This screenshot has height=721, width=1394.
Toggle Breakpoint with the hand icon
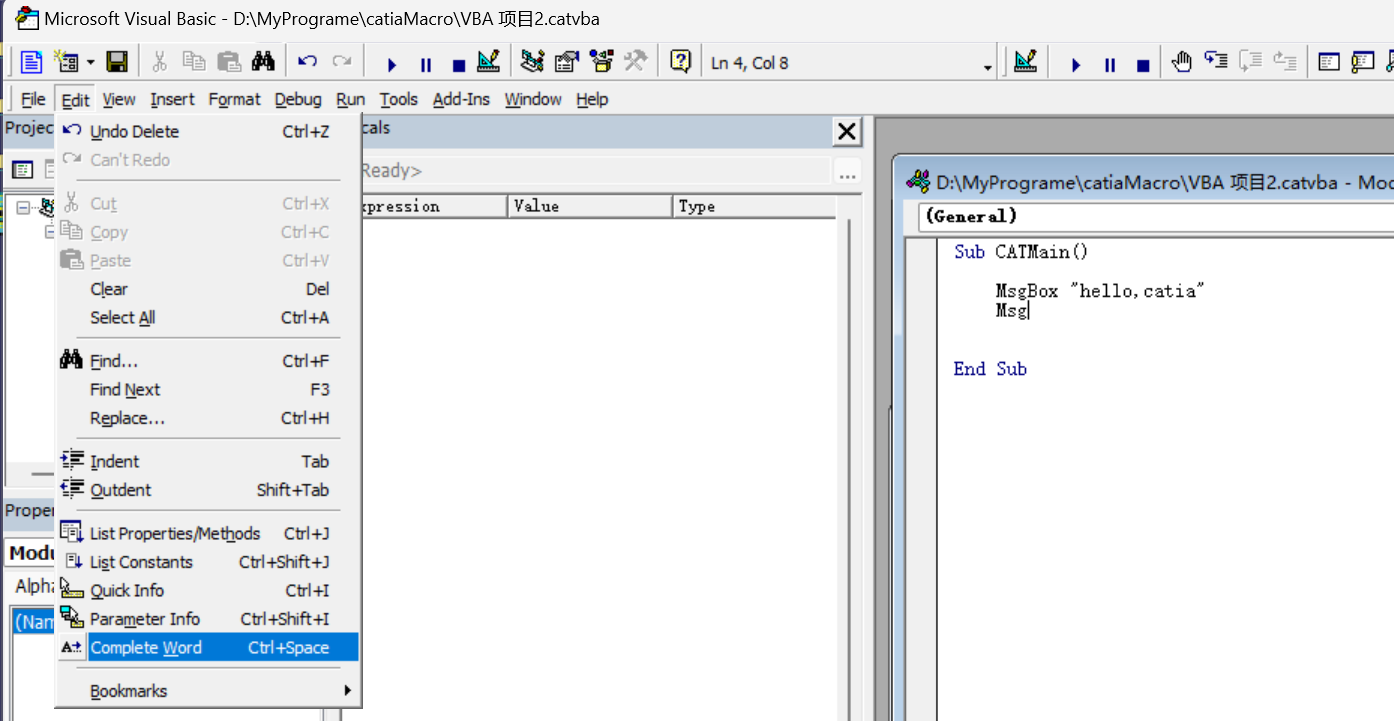[1182, 62]
